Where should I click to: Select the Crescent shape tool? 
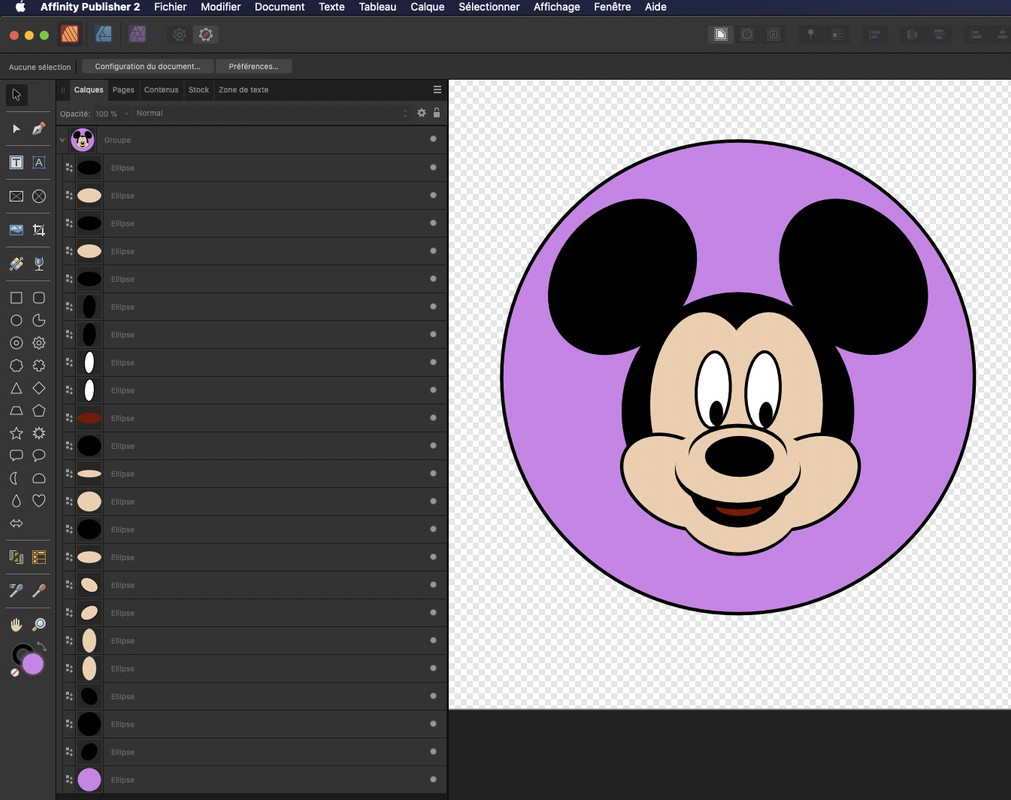coord(16,478)
